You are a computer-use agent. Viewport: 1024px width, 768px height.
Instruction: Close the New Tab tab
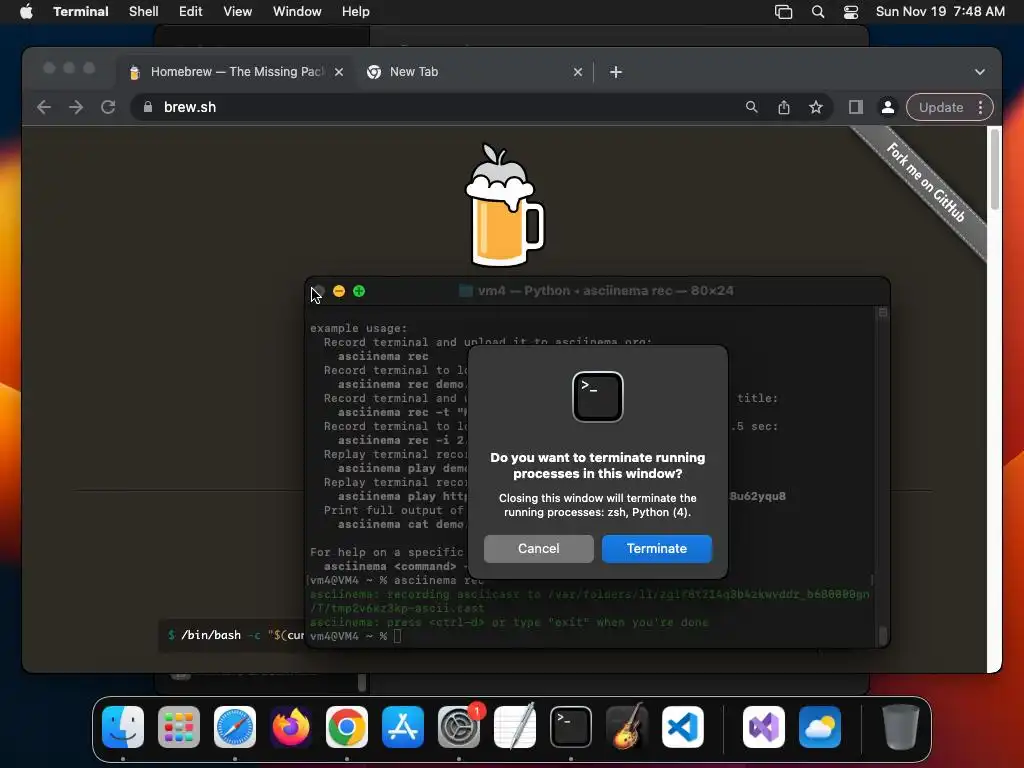click(x=577, y=72)
